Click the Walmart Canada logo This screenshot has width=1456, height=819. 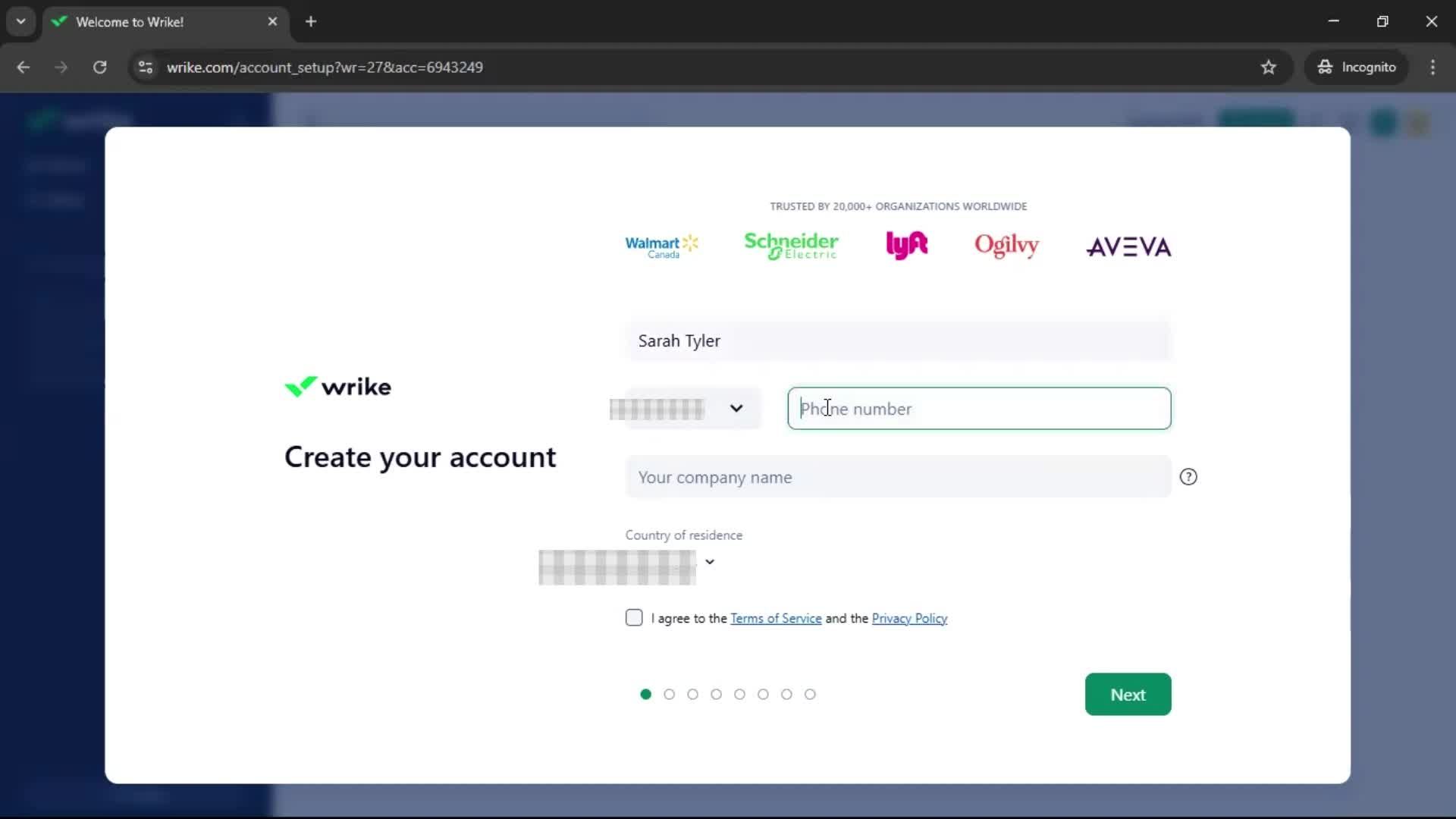pyautogui.click(x=661, y=246)
